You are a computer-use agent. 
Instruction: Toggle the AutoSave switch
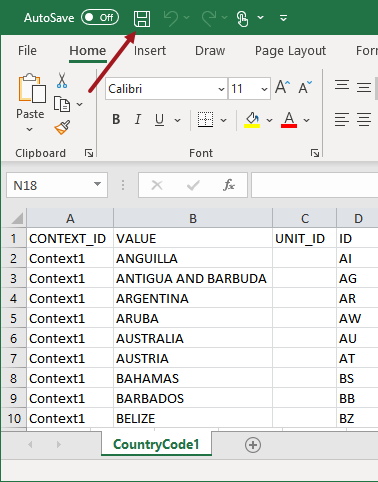100,17
